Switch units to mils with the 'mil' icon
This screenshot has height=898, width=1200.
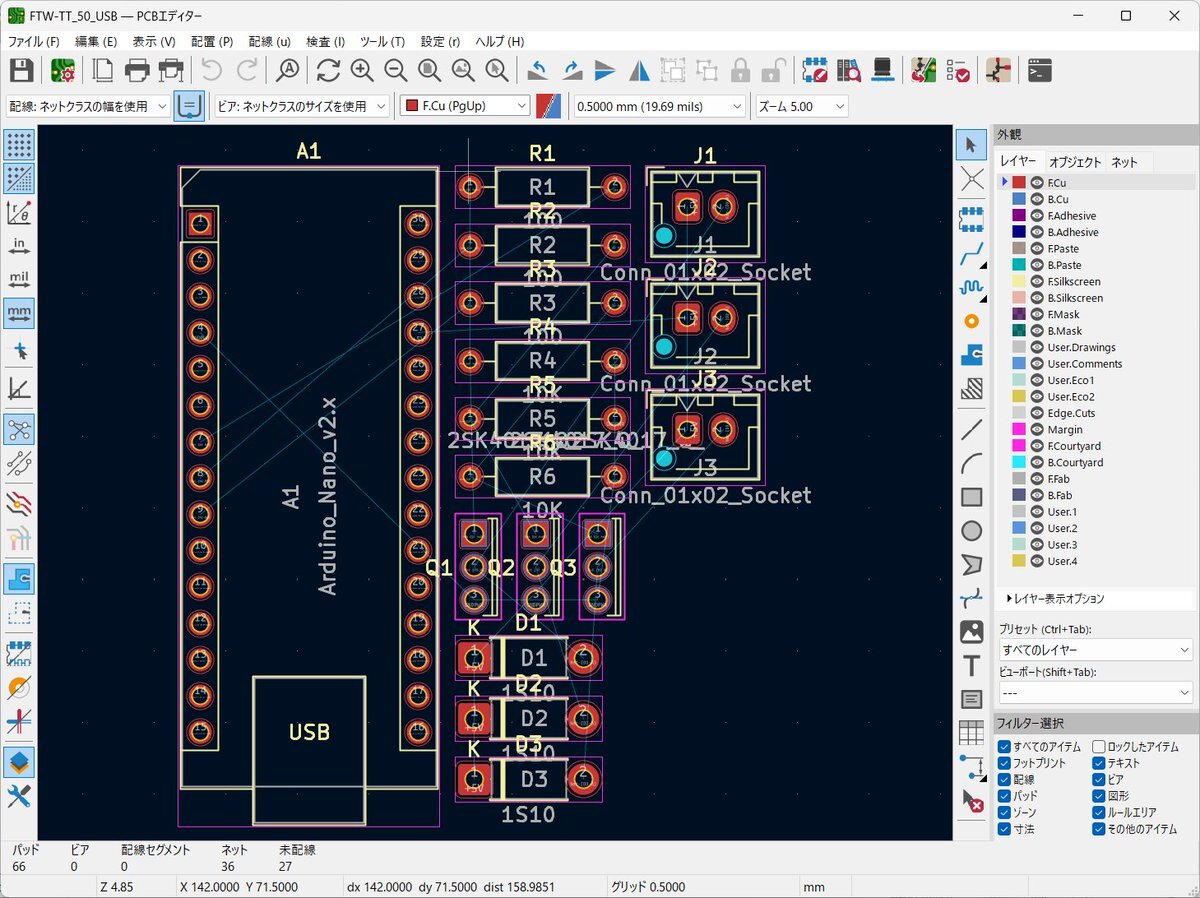click(x=19, y=279)
